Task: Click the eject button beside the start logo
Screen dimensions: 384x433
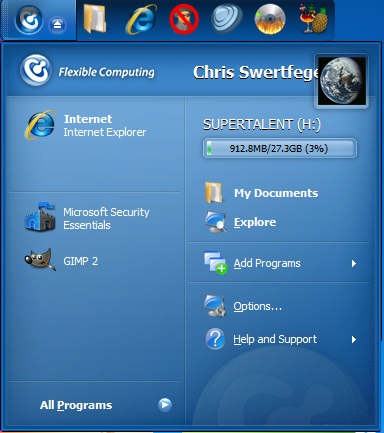Action: click(x=57, y=25)
